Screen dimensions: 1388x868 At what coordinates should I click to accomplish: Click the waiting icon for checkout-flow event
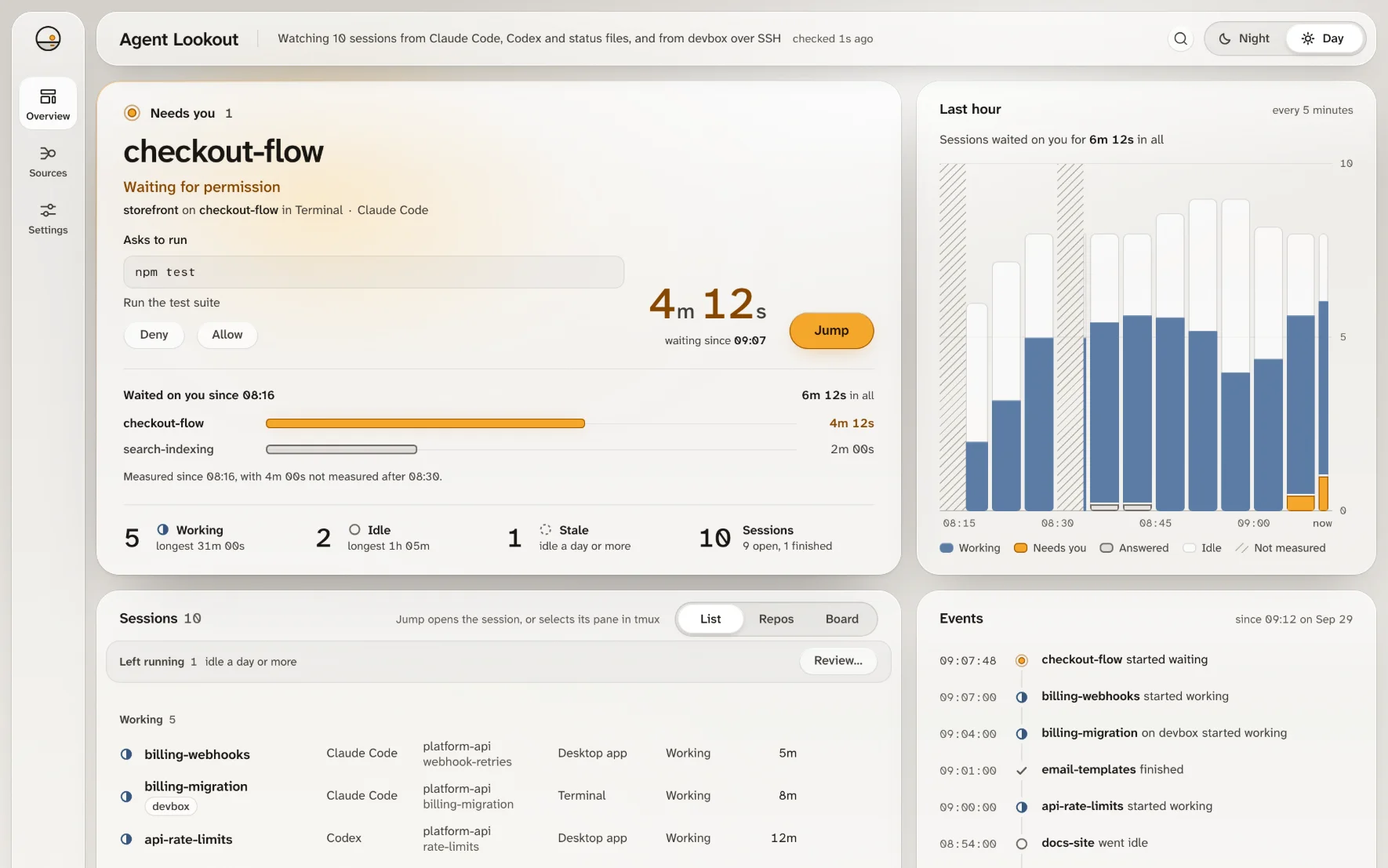click(x=1022, y=660)
